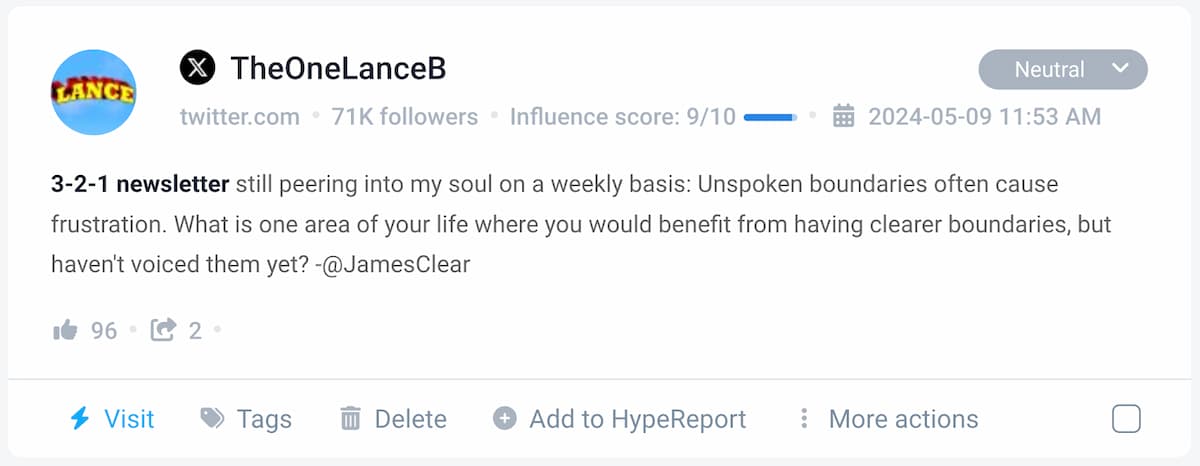
Task: Click the lightning bolt Visit icon
Action: pos(80,418)
